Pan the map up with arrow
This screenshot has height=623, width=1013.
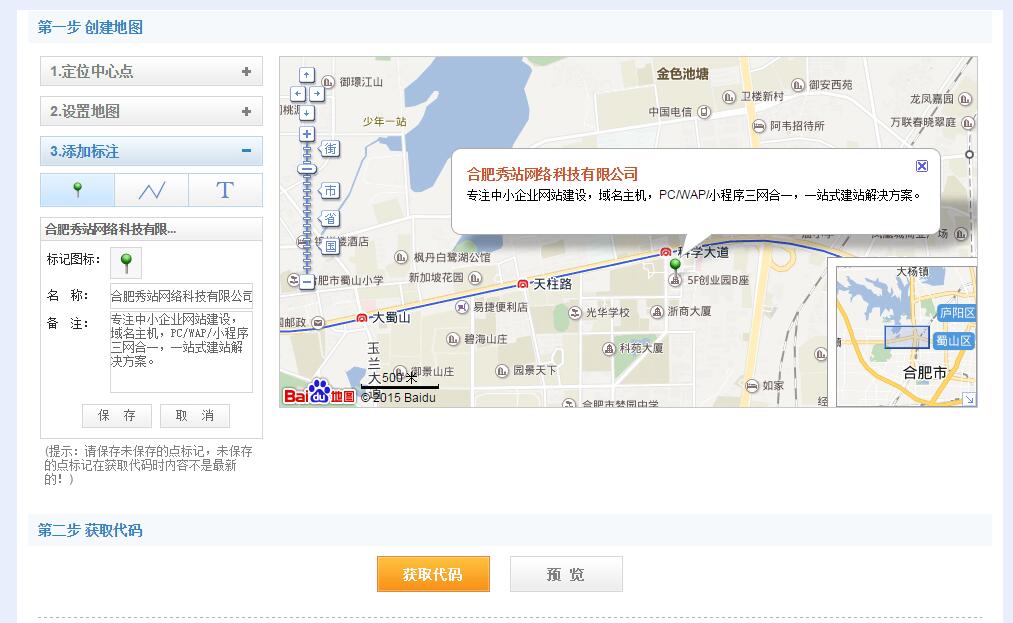pyautogui.click(x=306, y=75)
